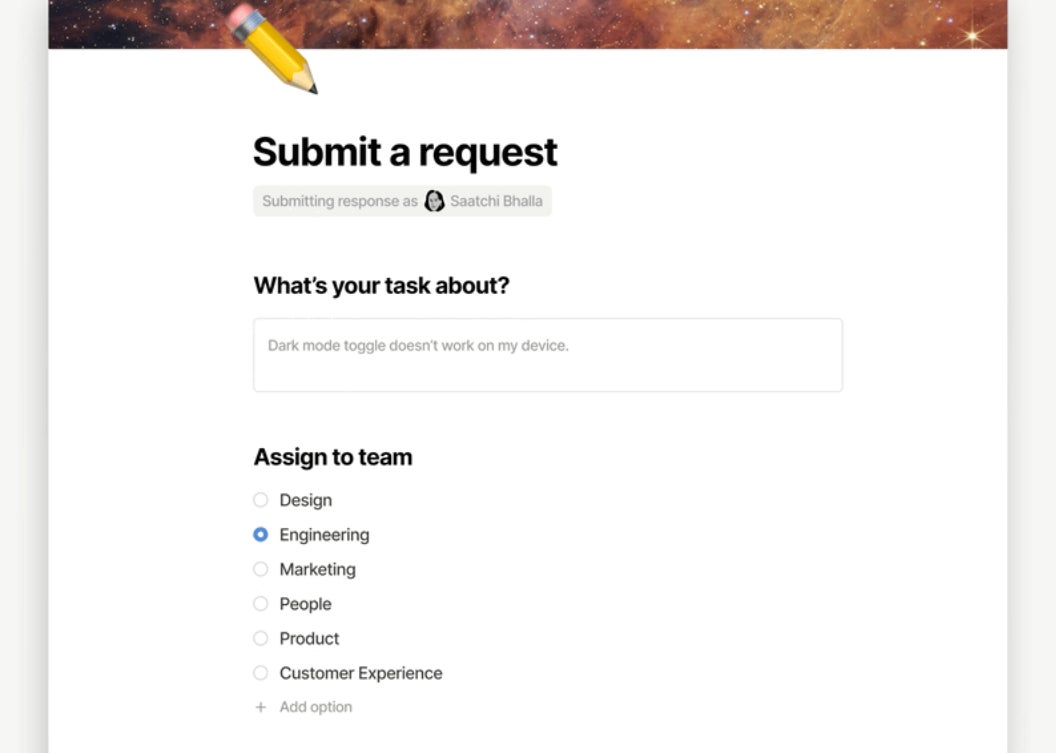Click the 'What's your task about?' question heading

pos(381,286)
